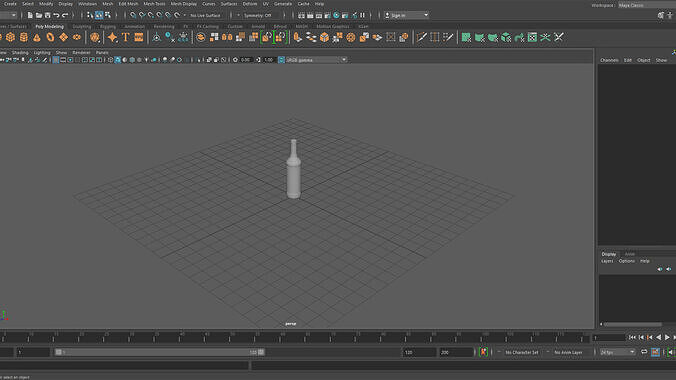Open the Object menu in Channel Box
Image resolution: width=676 pixels, height=380 pixels.
coord(644,60)
